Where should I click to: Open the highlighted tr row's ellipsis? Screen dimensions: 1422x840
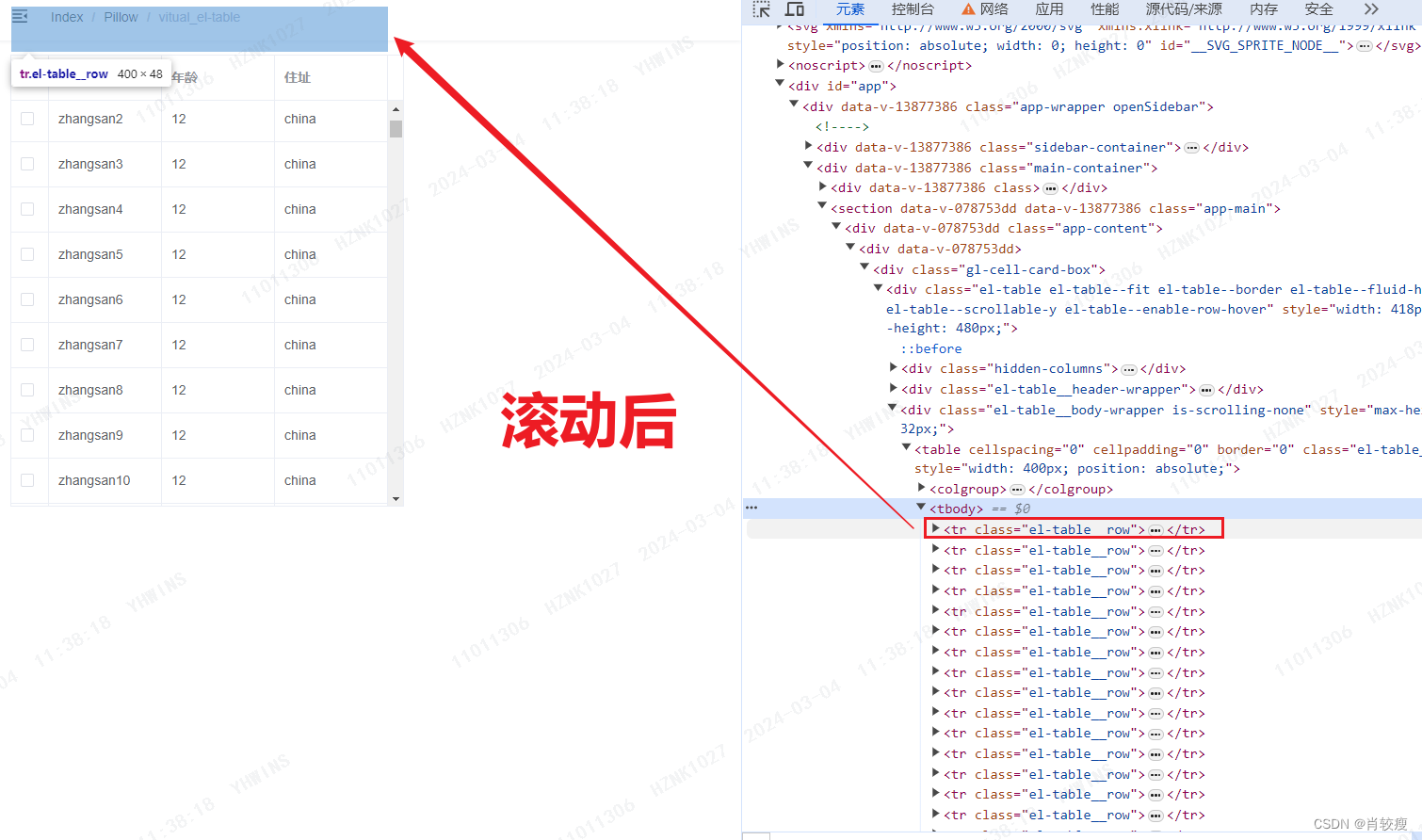(x=1154, y=528)
